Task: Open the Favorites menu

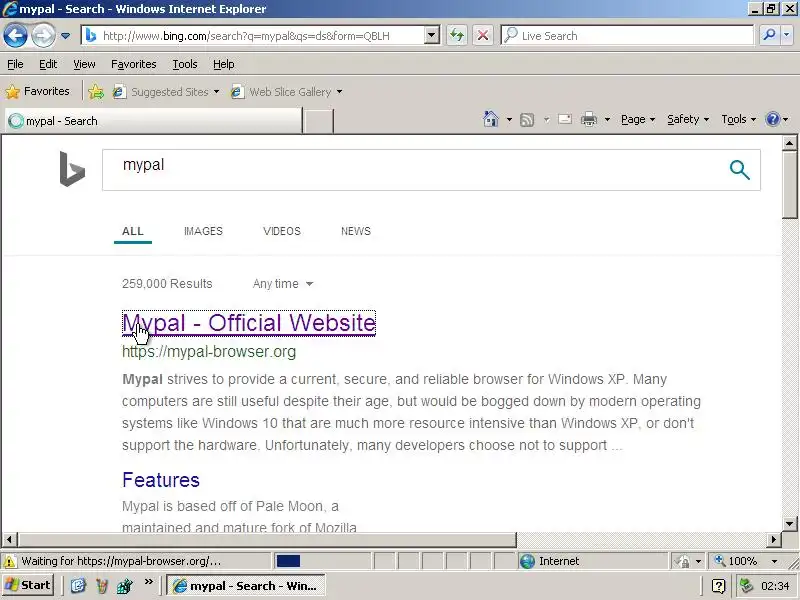Action: click(134, 64)
